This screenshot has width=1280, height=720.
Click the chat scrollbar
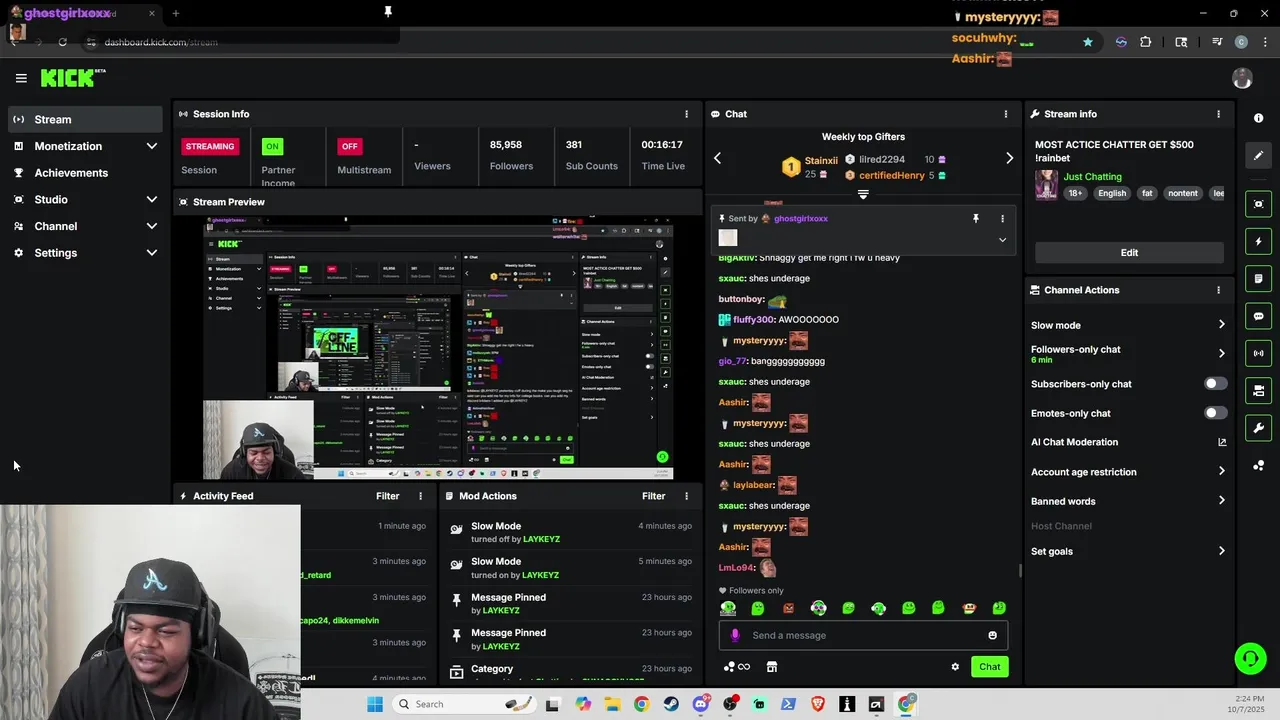[1019, 570]
